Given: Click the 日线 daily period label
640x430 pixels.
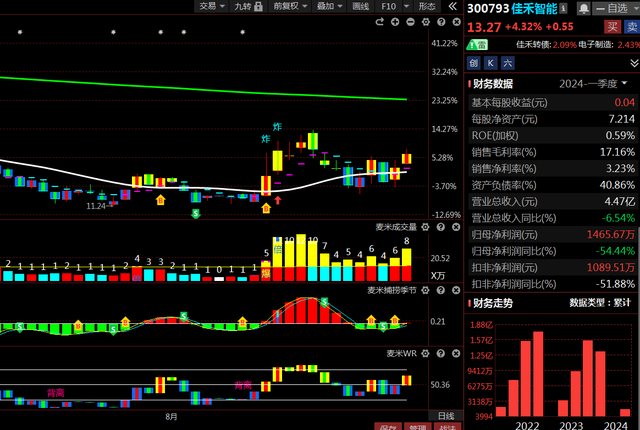Looking at the screenshot, I should [446, 416].
